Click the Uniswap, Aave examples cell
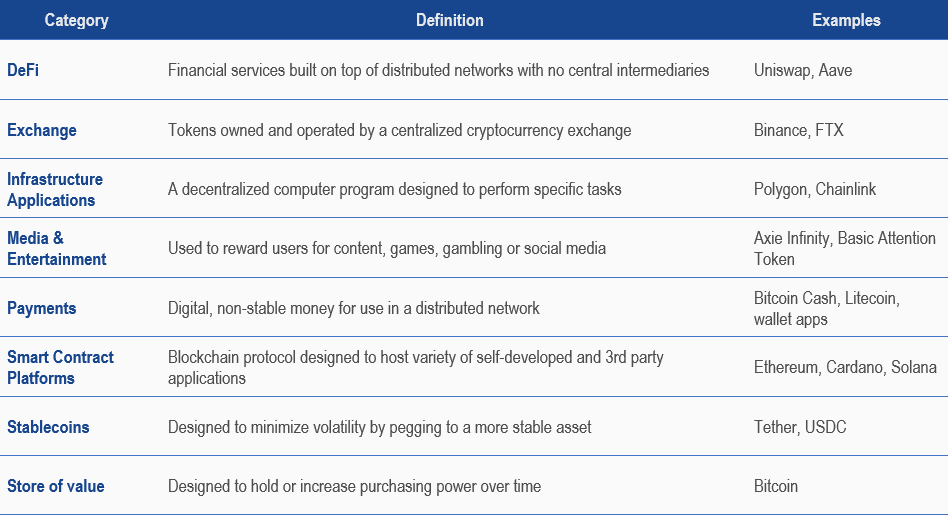Viewport: 948px width, 517px height. [802, 71]
